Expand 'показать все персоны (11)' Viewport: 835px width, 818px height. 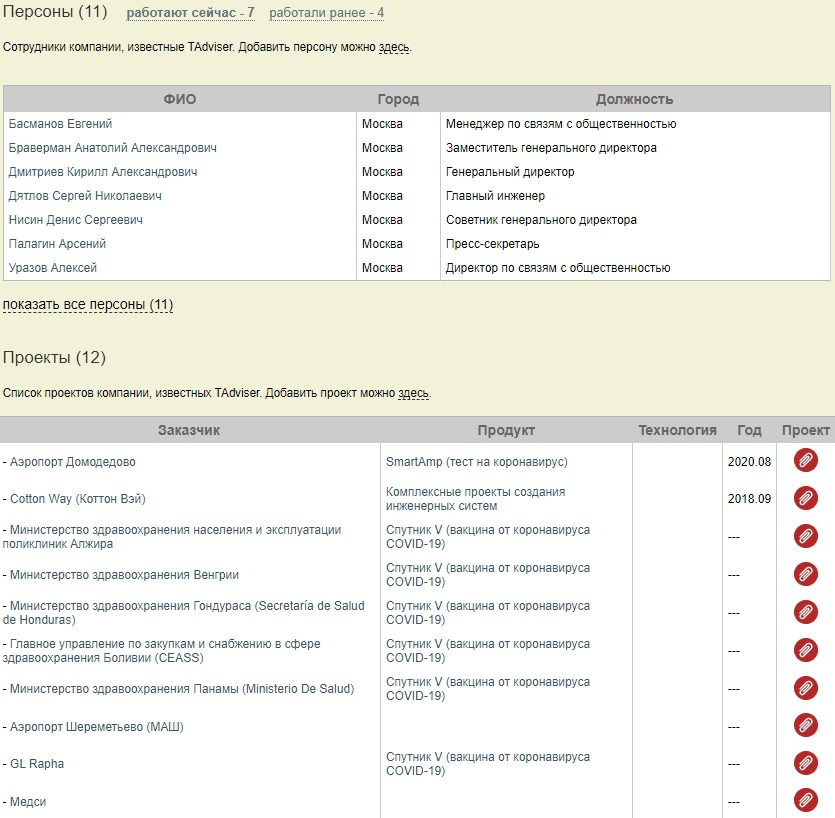[88, 304]
